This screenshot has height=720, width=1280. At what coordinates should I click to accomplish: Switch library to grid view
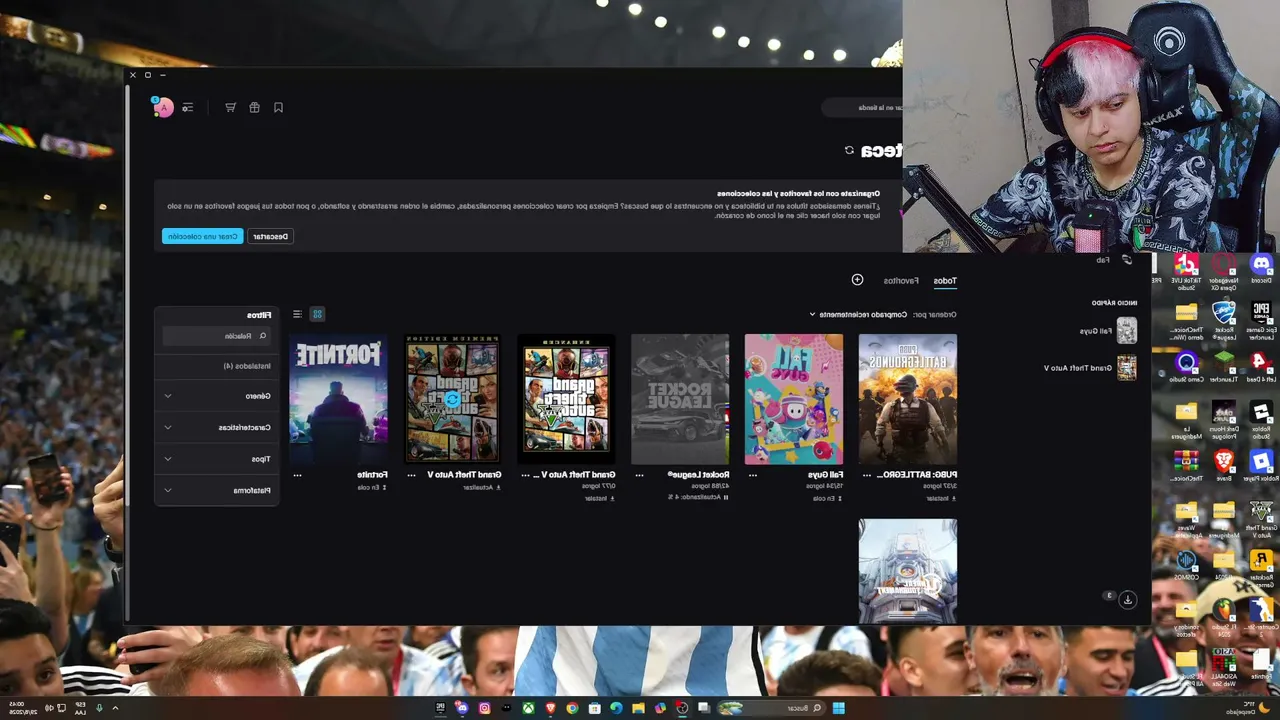point(317,315)
